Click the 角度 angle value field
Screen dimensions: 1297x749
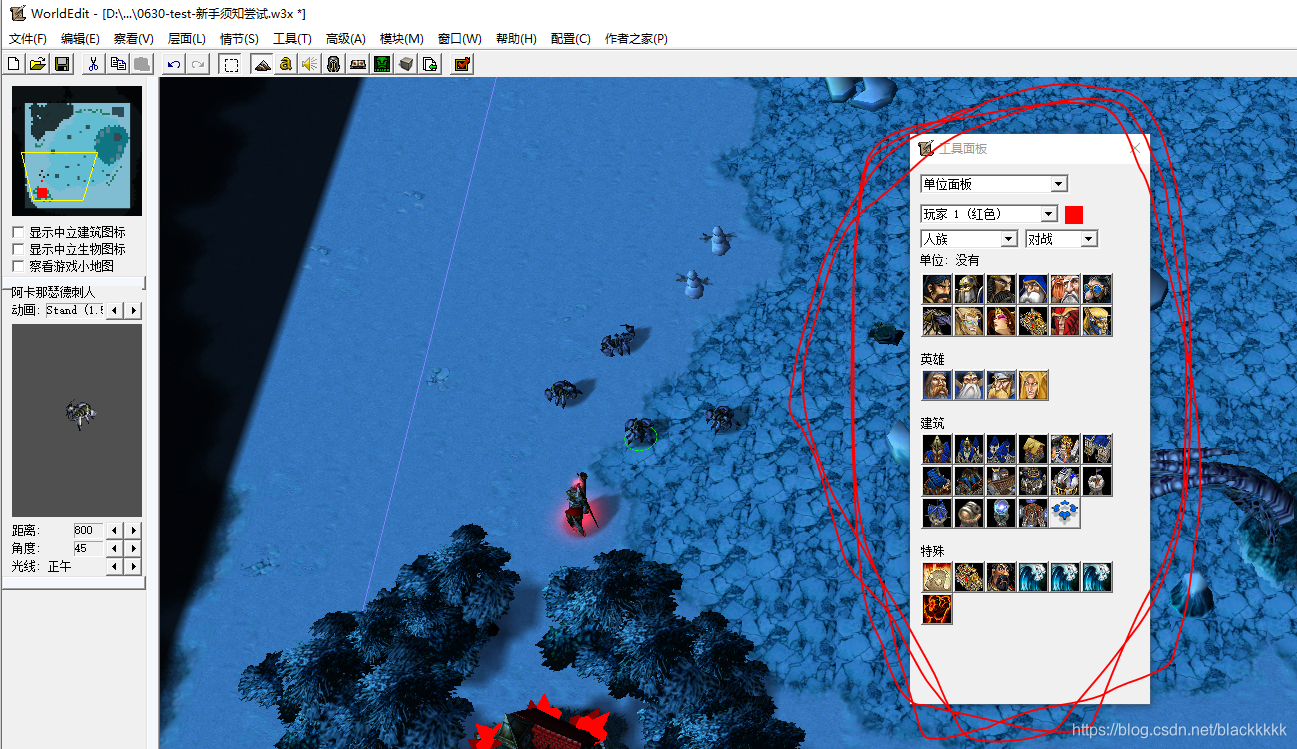tap(87, 548)
